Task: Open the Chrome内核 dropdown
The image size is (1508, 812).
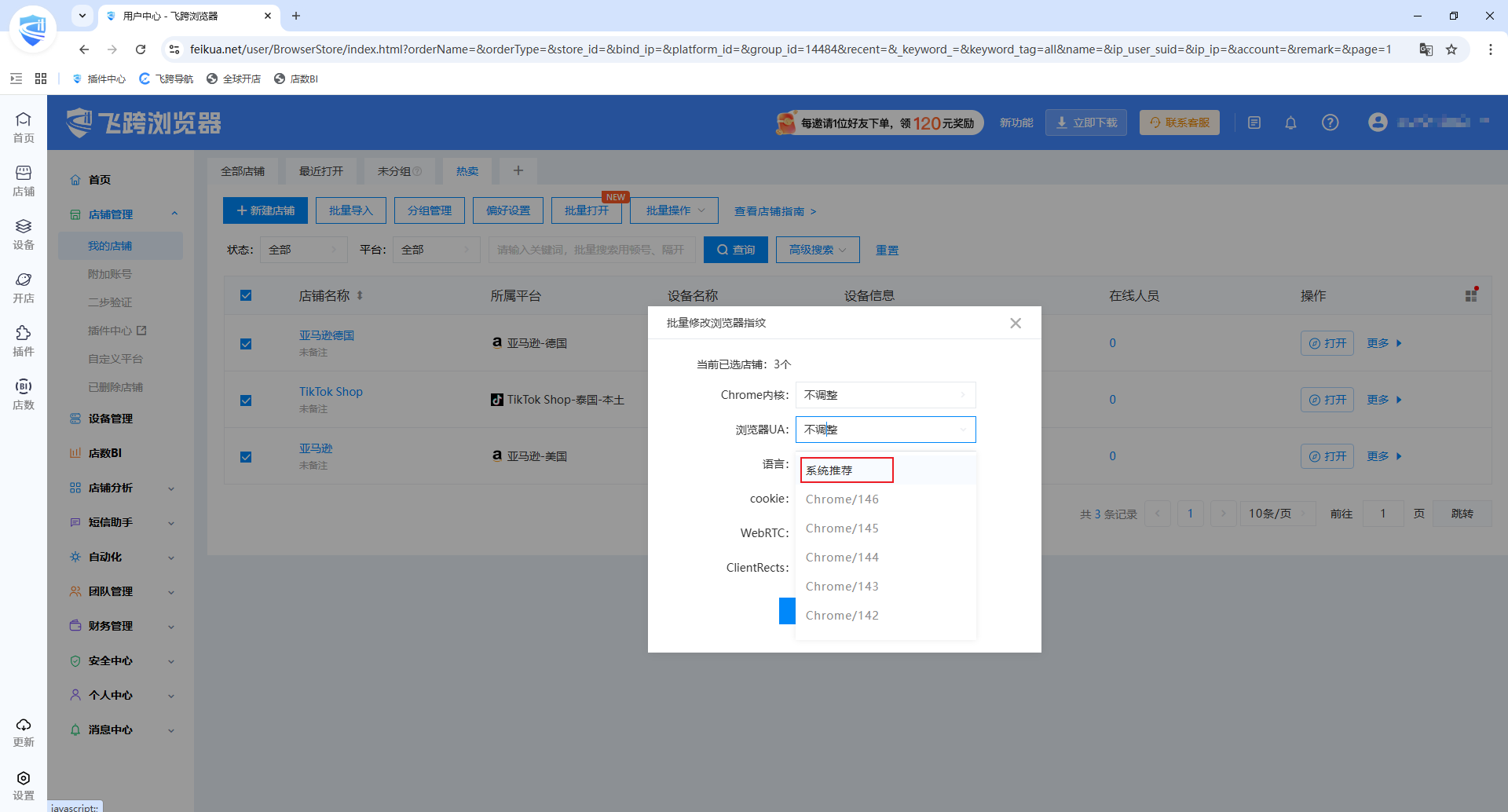Action: tap(885, 395)
